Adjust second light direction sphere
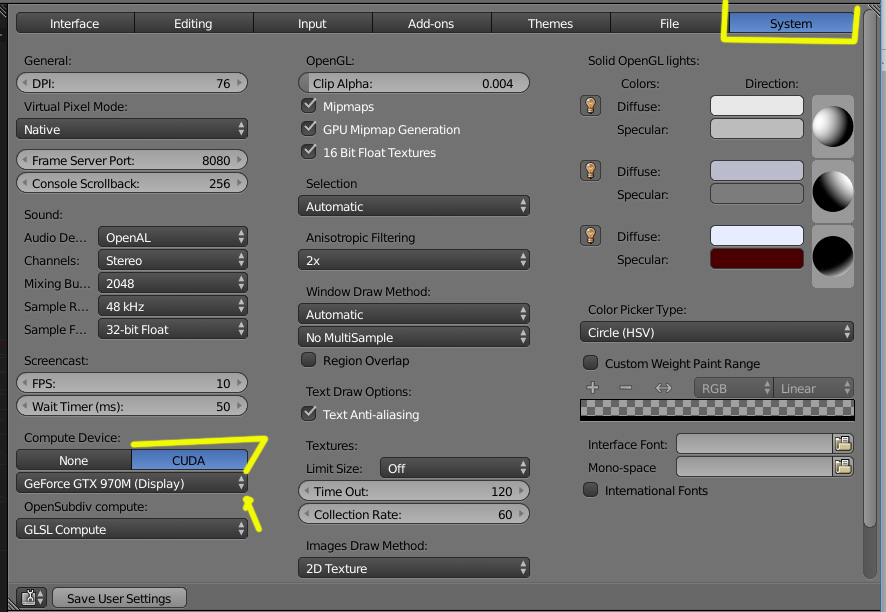Viewport: 886px width, 612px height. [833, 192]
